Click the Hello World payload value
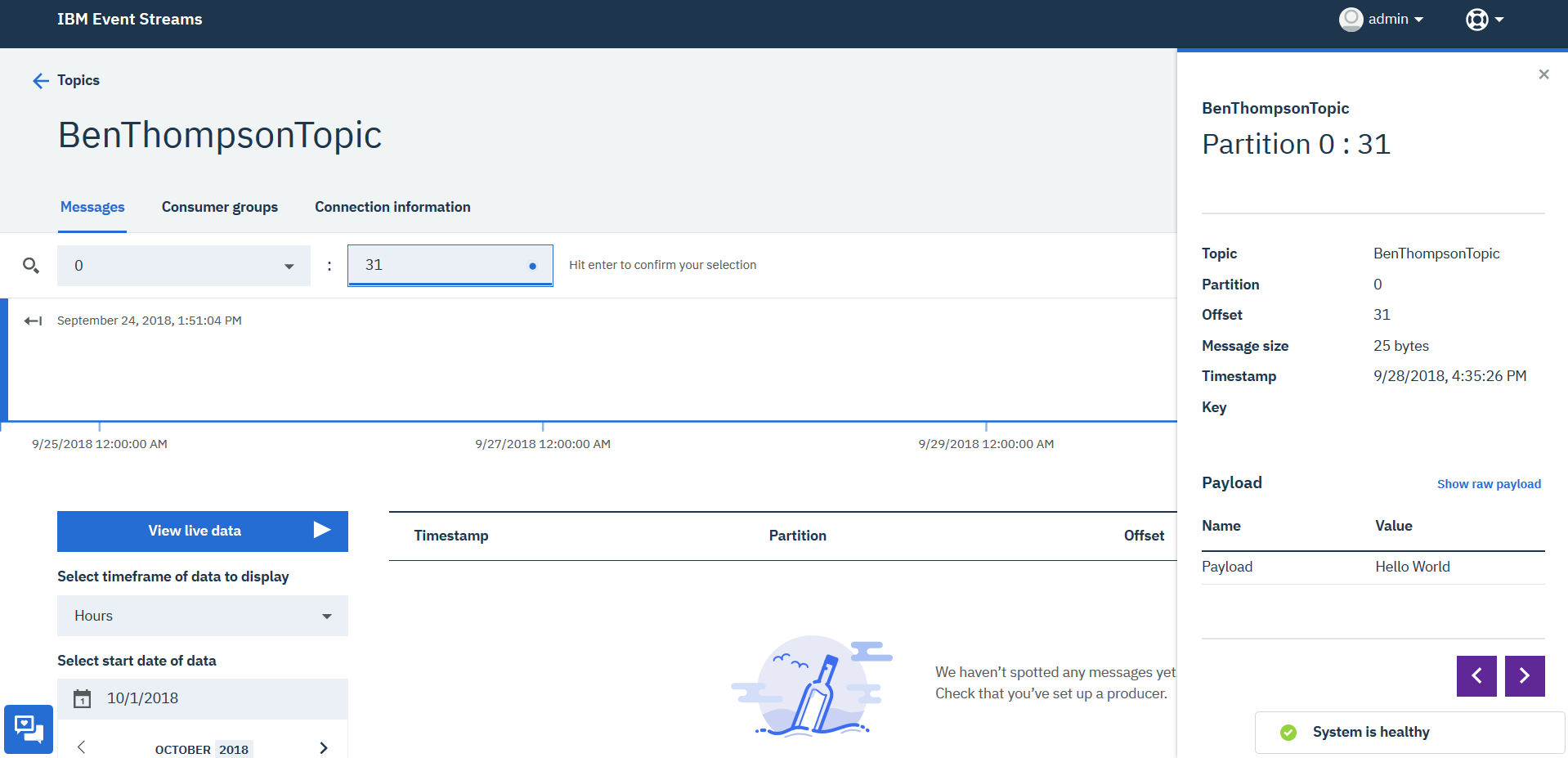This screenshot has height=758, width=1568. [1413, 567]
